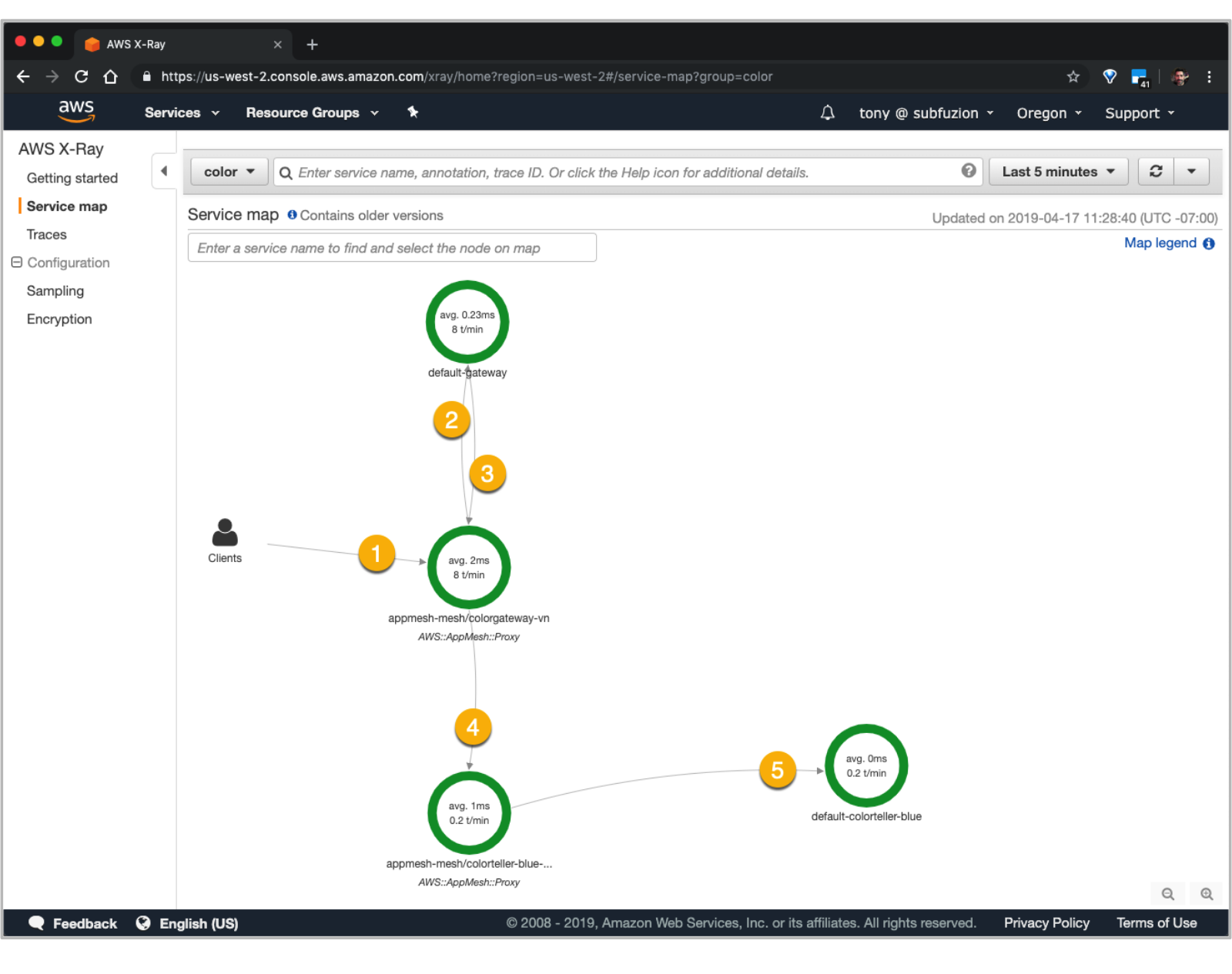Open the Oregon region selector
The height and width of the screenshot is (974, 1232).
click(1049, 113)
